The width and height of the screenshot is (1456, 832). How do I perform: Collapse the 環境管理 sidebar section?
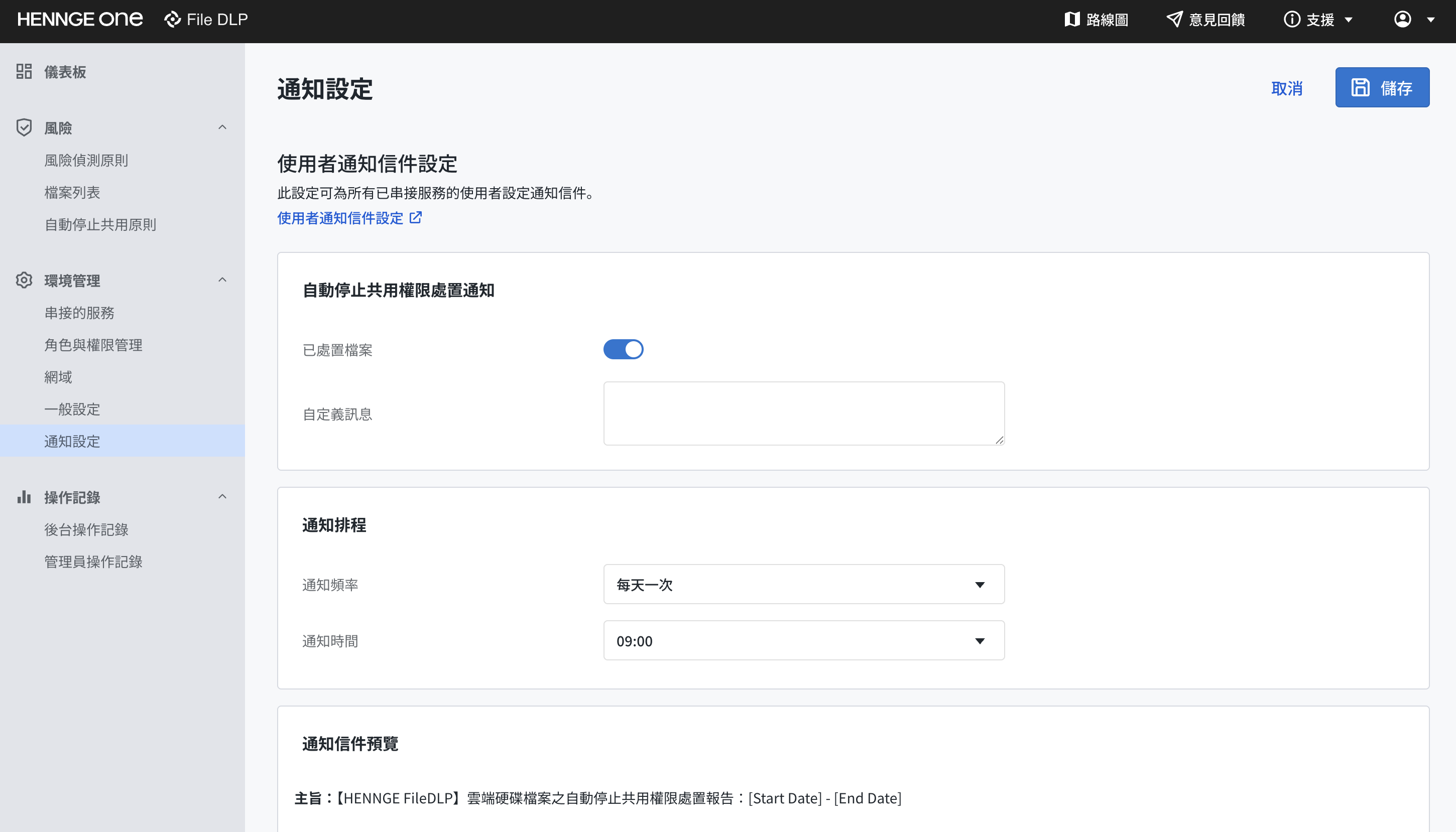pyautogui.click(x=222, y=280)
